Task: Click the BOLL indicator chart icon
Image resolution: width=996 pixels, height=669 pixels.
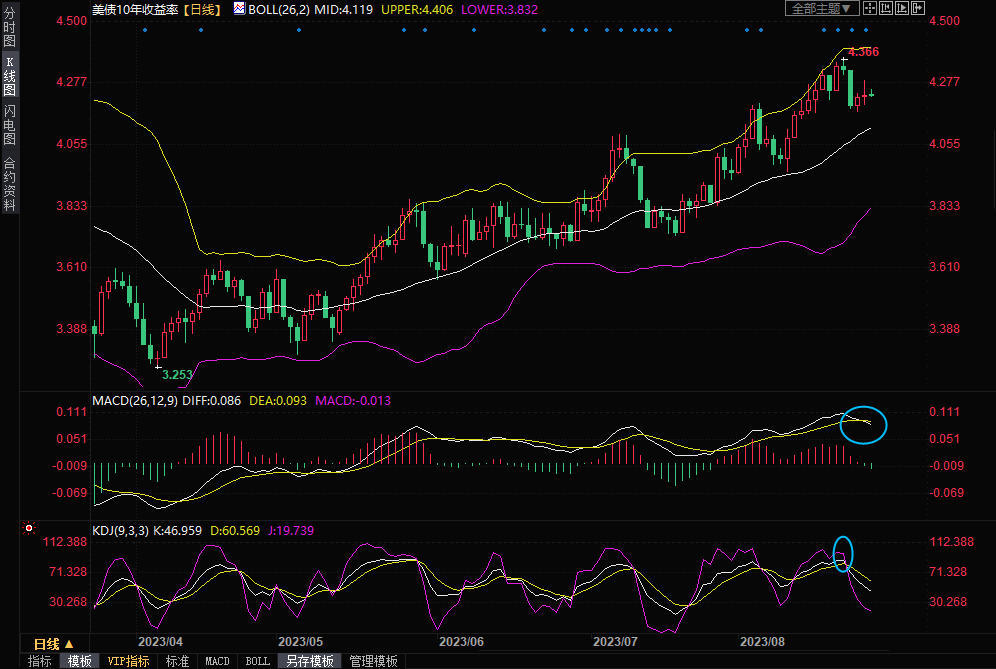Action: point(238,8)
